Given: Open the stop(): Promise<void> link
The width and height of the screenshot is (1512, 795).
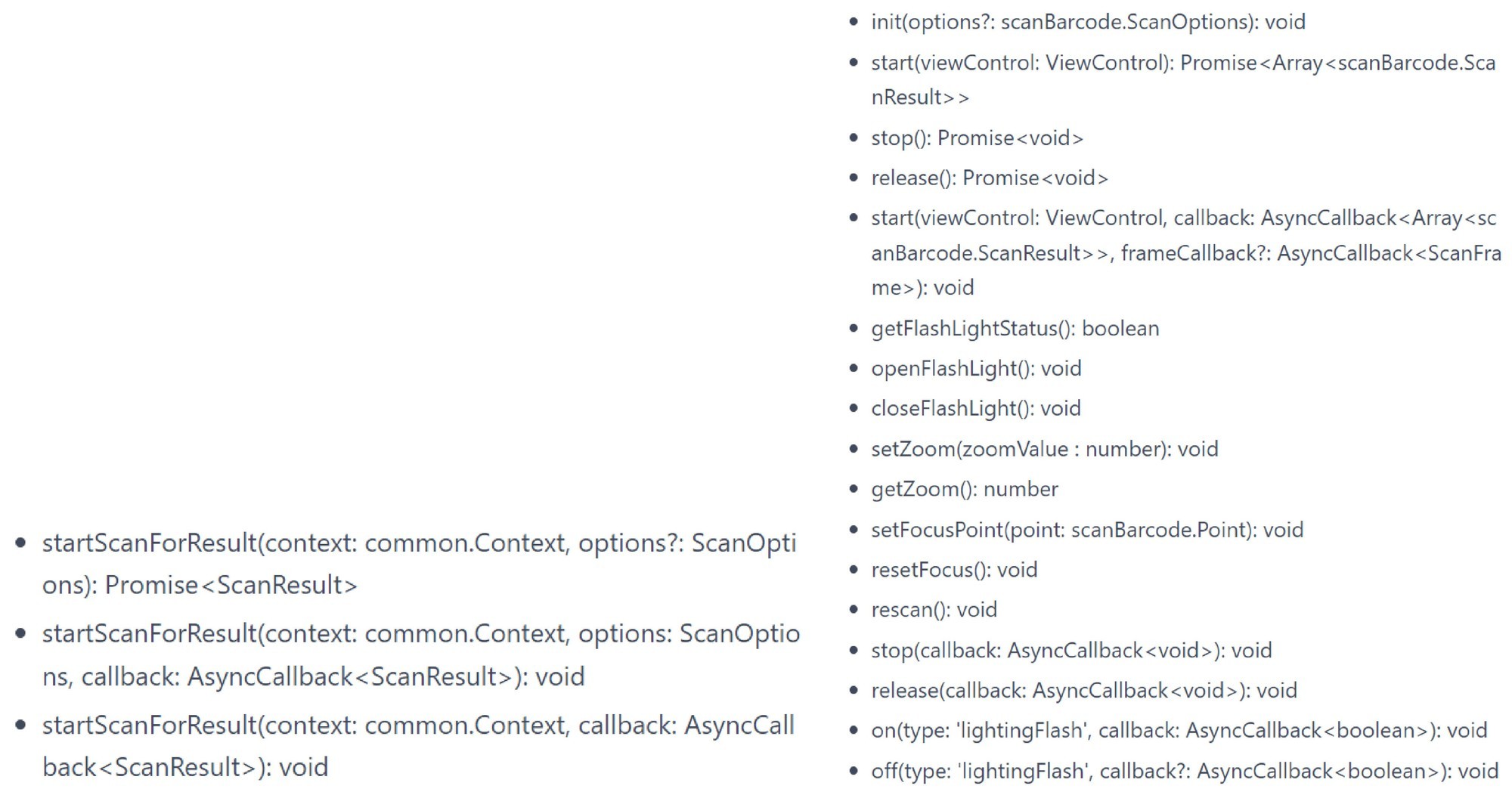Looking at the screenshot, I should pyautogui.click(x=977, y=138).
